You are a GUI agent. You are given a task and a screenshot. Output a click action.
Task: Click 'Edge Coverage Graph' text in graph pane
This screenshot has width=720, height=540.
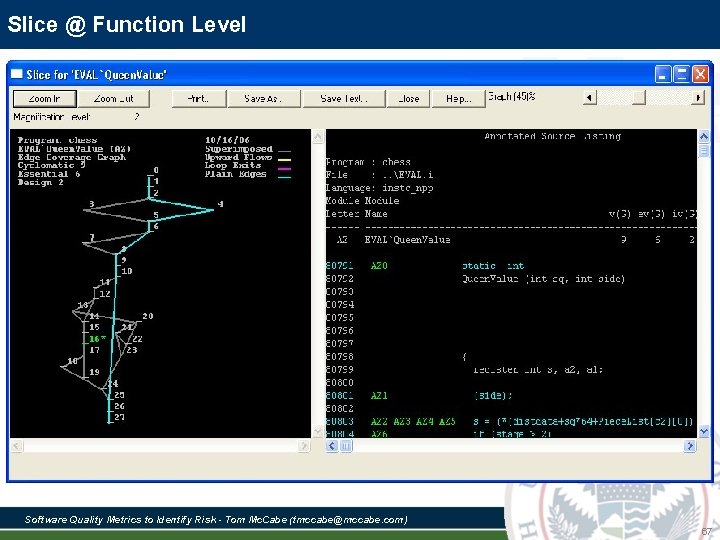(72, 157)
